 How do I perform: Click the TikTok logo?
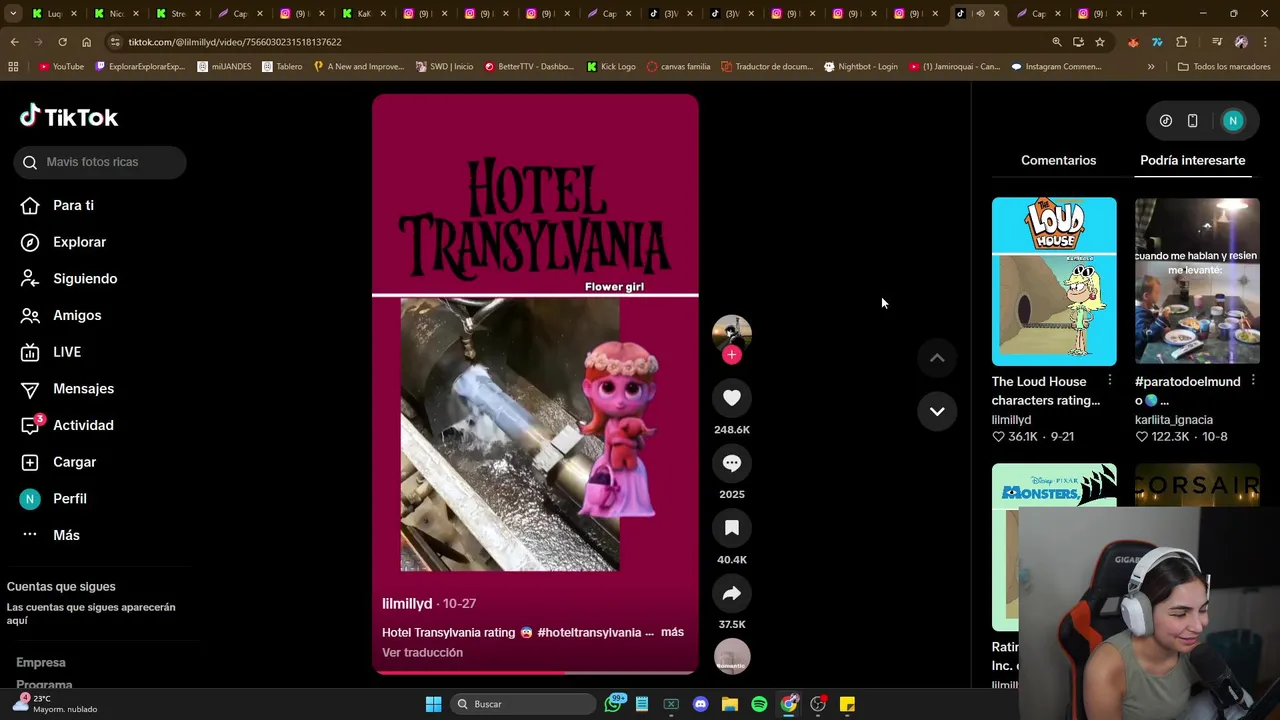click(x=69, y=117)
